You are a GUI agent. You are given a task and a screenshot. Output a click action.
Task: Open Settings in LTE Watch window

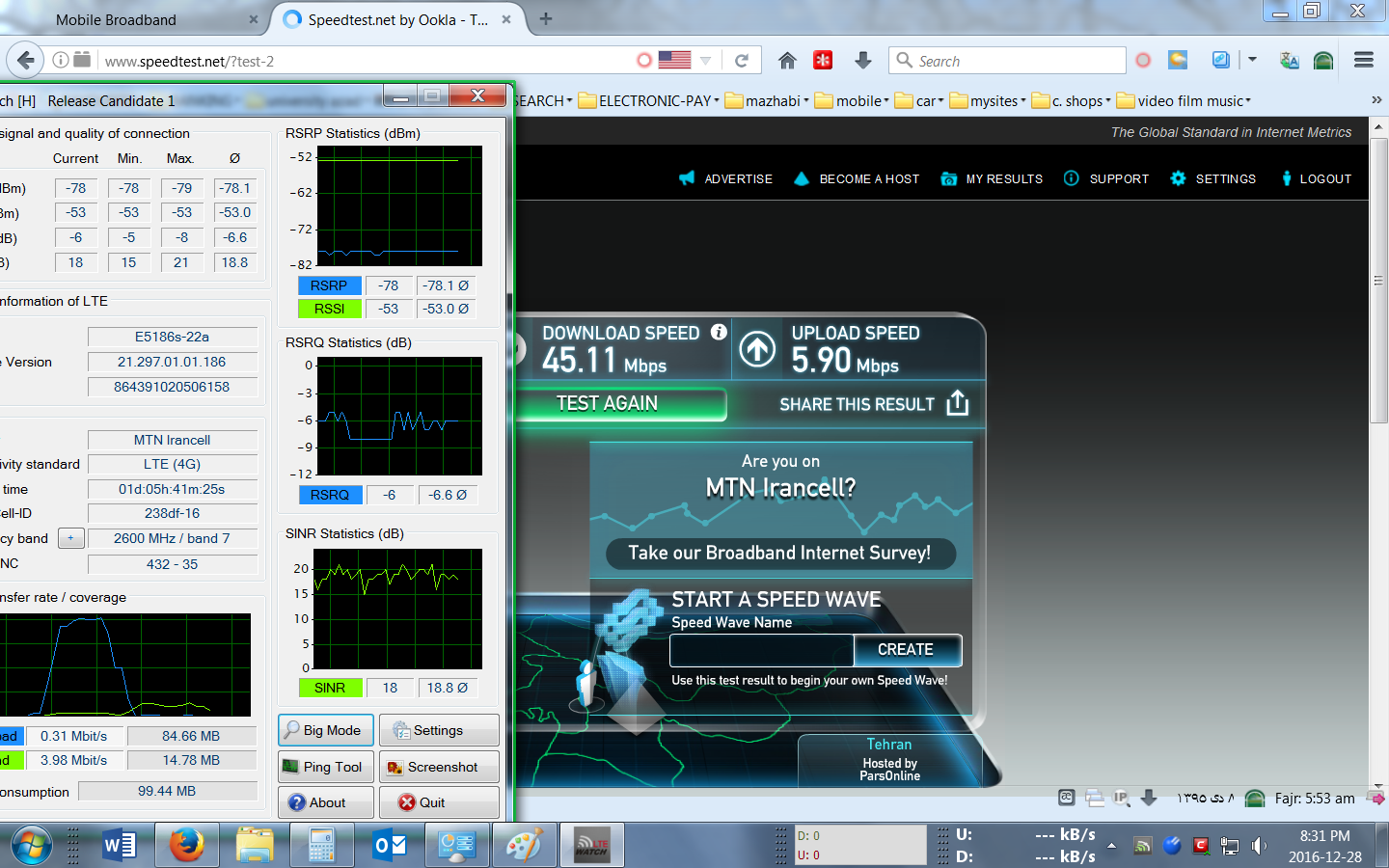pyautogui.click(x=439, y=730)
